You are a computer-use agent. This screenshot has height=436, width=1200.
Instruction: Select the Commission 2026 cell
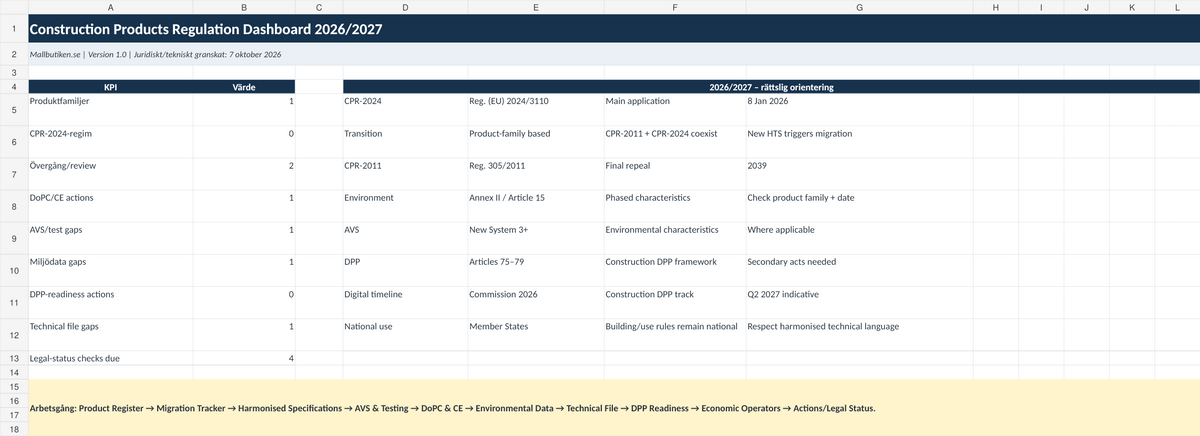pyautogui.click(x=535, y=302)
